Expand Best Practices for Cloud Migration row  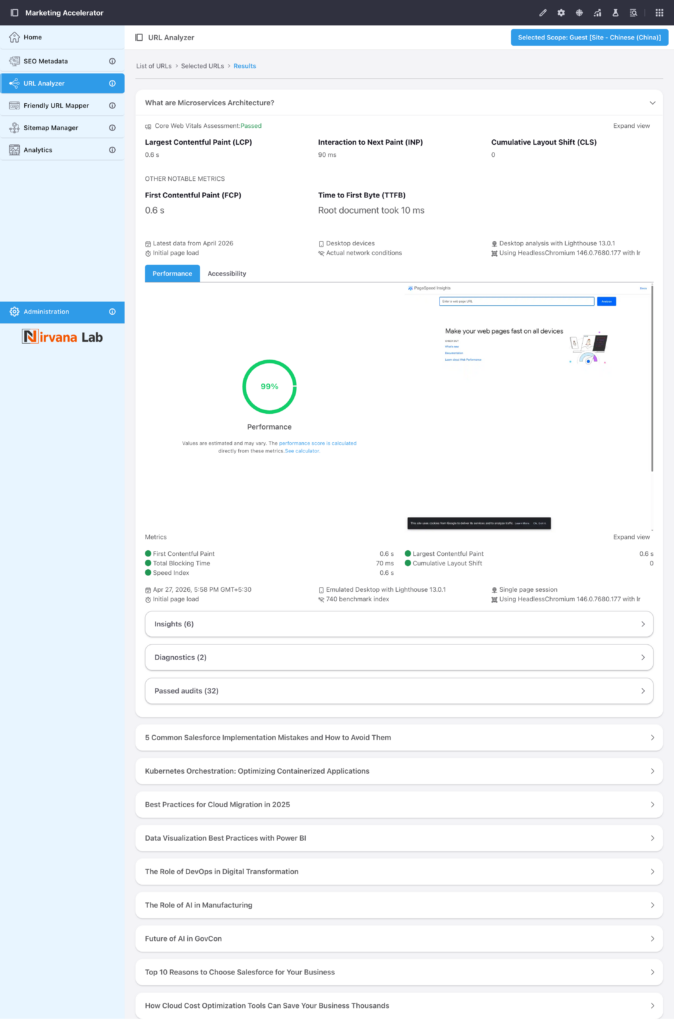point(399,805)
